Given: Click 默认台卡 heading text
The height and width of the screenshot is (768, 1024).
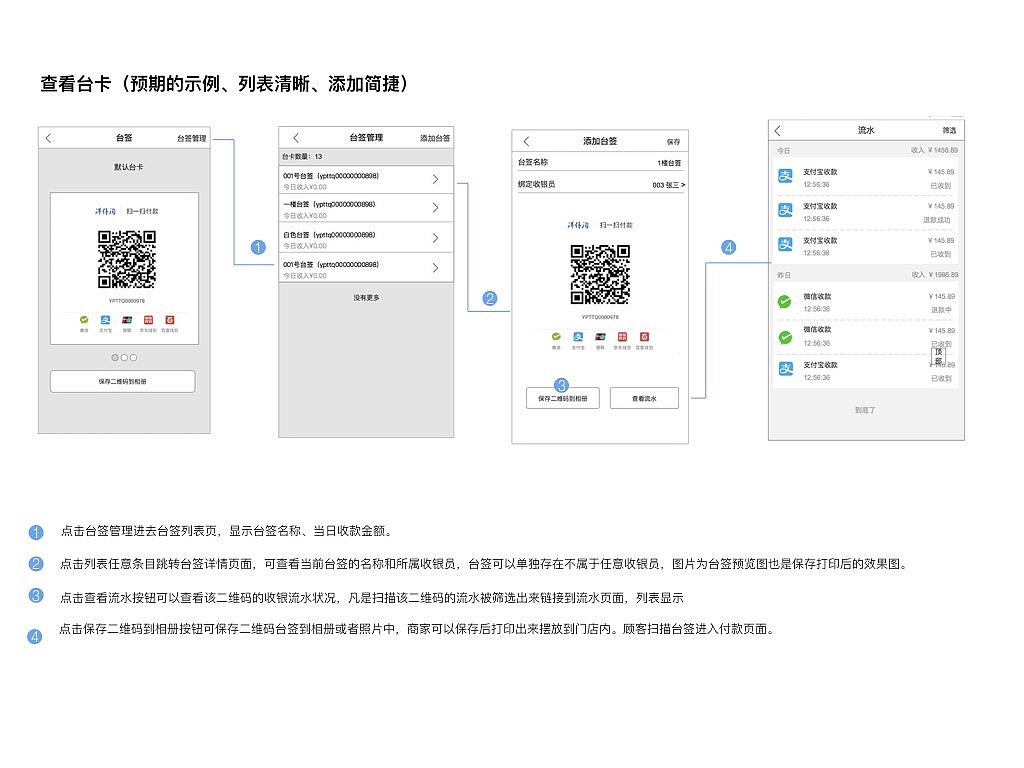Looking at the screenshot, I should click(129, 167).
